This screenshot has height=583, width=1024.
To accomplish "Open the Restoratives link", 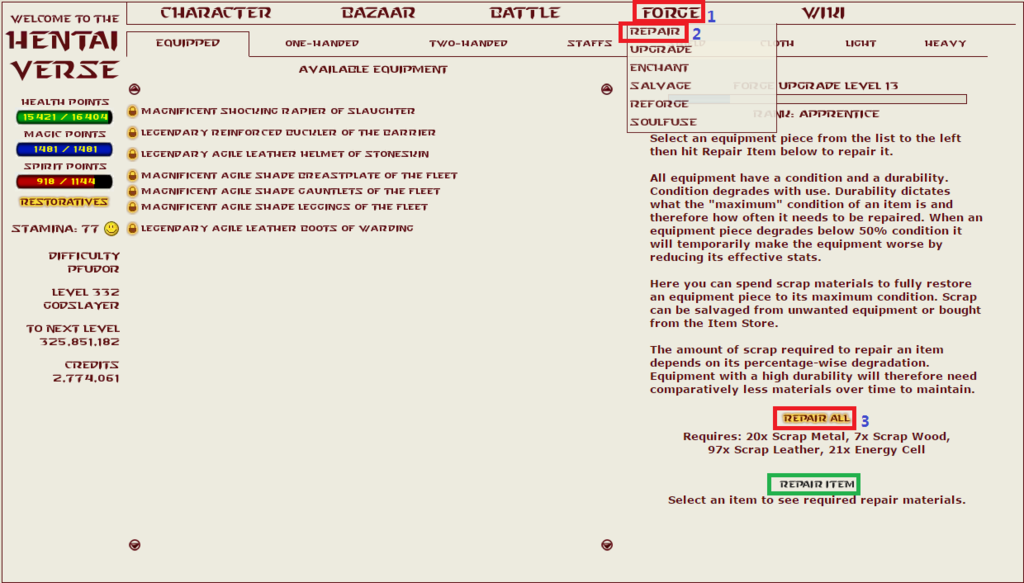I will tap(64, 202).
